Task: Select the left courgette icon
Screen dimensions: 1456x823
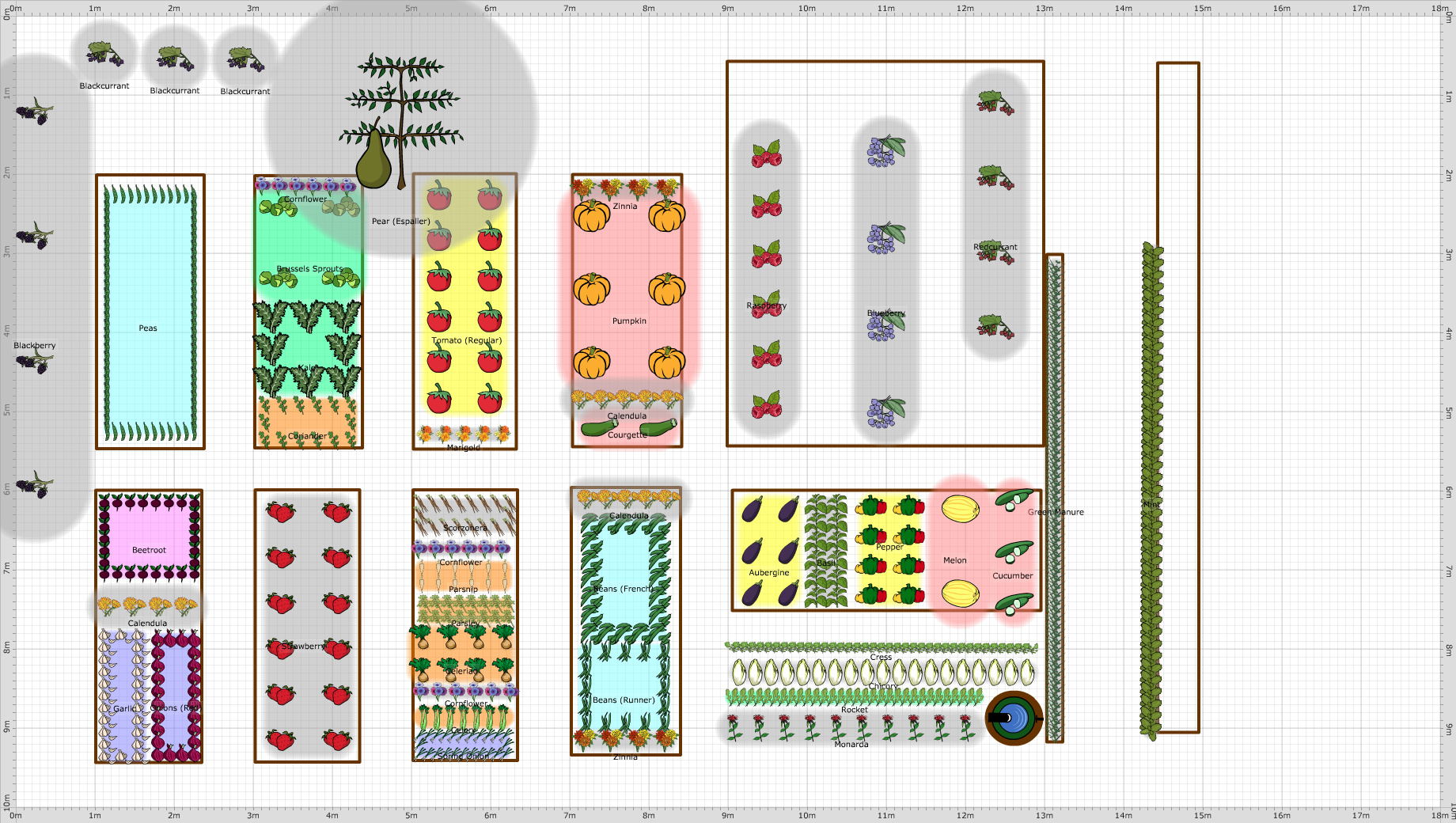Action: coord(599,428)
